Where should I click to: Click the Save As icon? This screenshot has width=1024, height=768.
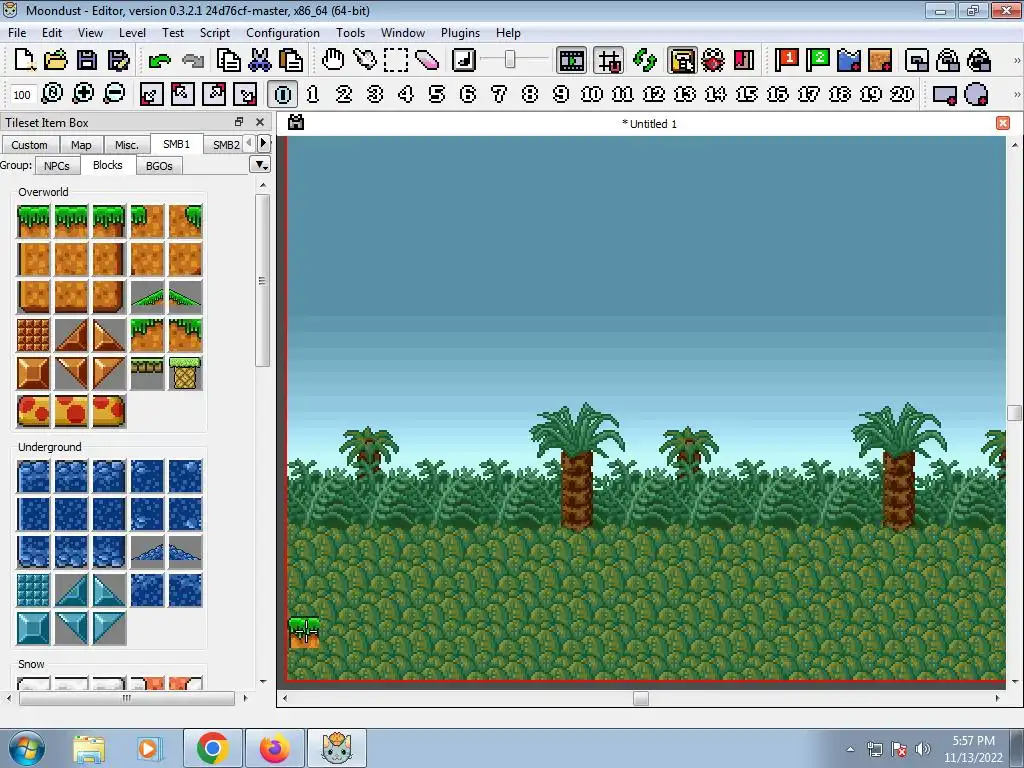118,60
